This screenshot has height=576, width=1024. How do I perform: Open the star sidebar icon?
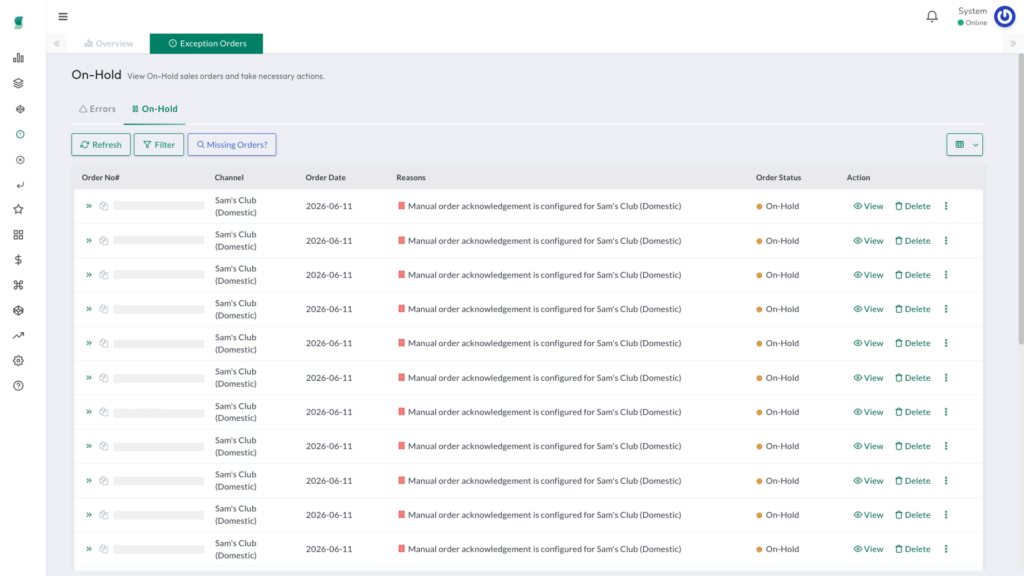click(18, 210)
